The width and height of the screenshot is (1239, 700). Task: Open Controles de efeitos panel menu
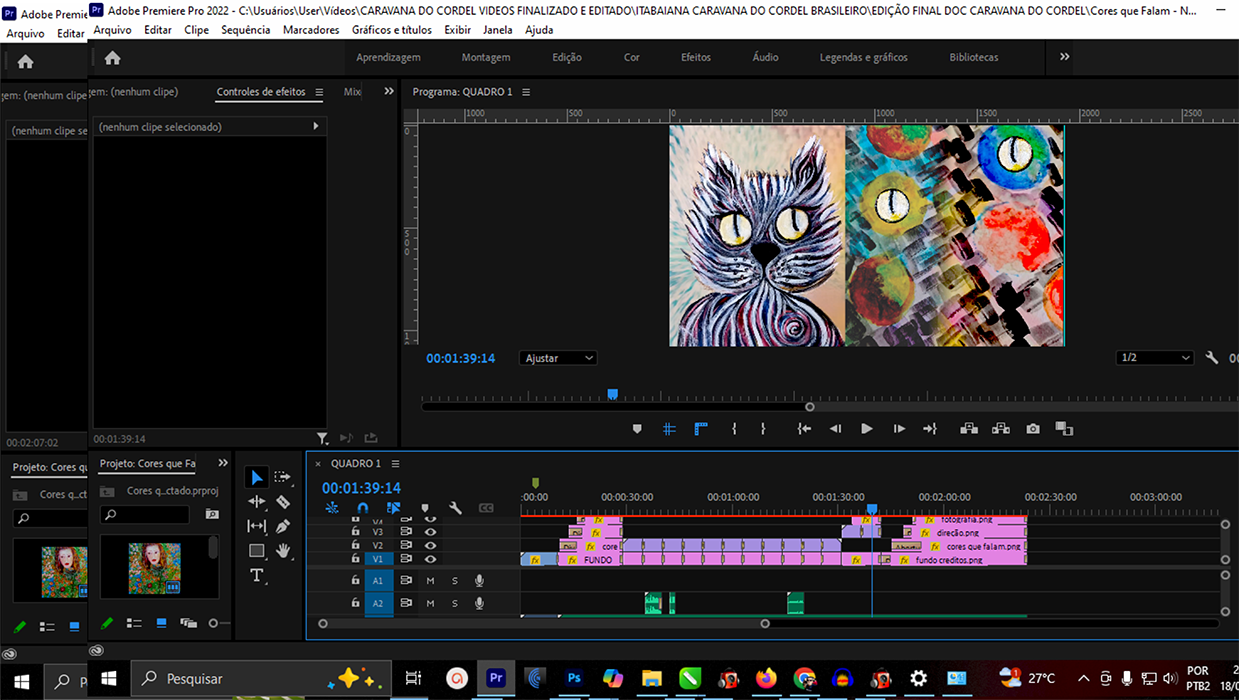click(x=319, y=92)
